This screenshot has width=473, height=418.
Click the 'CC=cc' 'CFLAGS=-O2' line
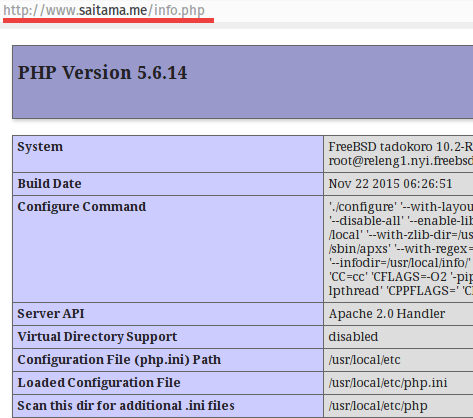tap(400, 277)
